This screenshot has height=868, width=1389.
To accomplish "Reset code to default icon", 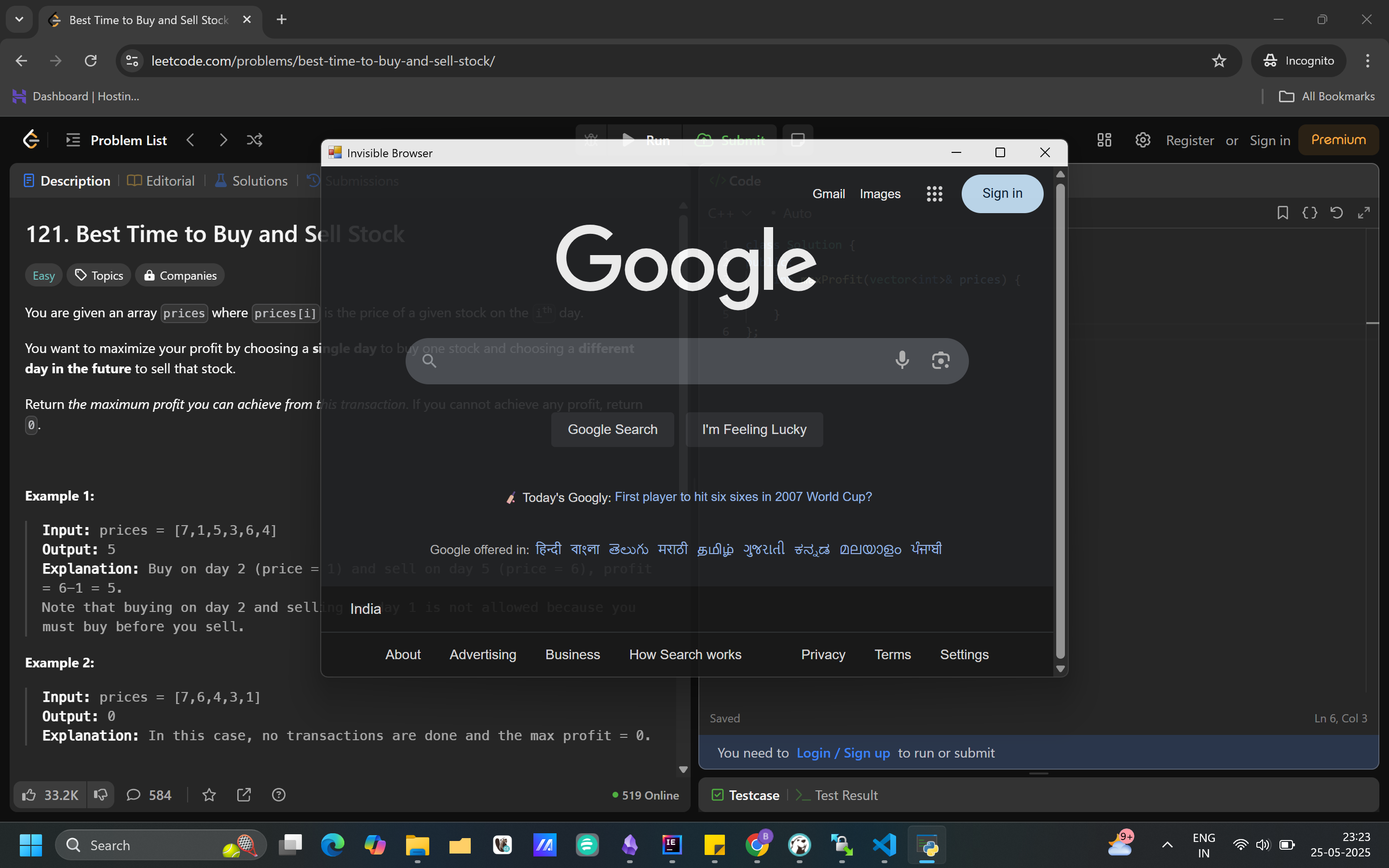I will (x=1337, y=213).
